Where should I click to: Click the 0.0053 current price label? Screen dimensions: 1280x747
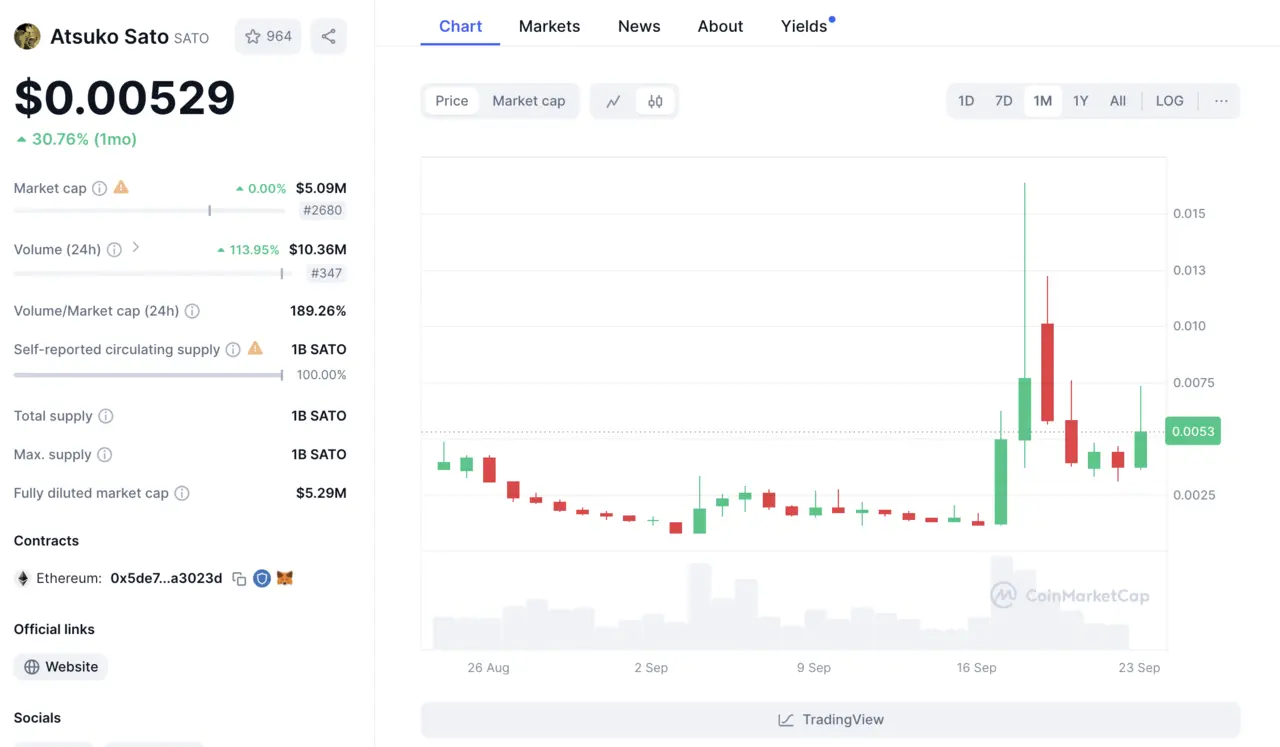(1193, 431)
